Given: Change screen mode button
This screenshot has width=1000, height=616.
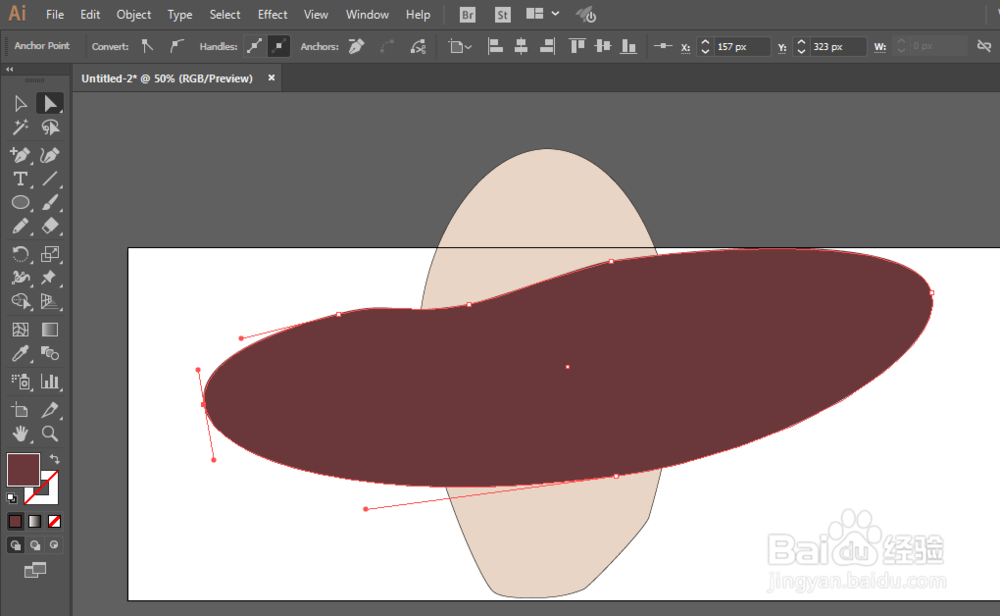Looking at the screenshot, I should click(35, 570).
